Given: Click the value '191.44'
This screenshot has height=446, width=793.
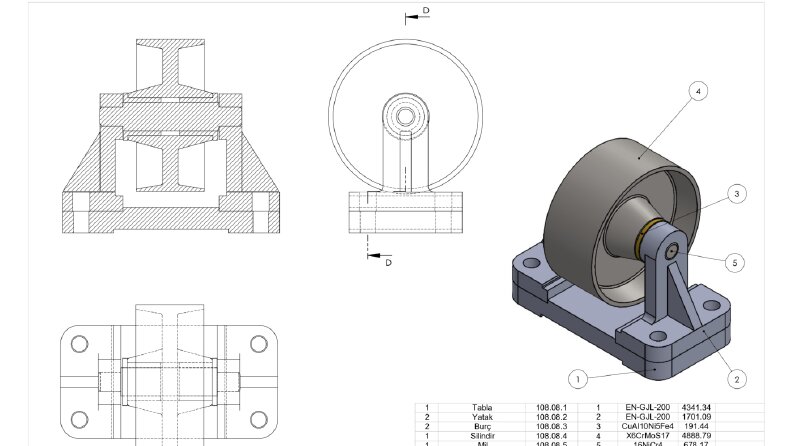Looking at the screenshot, I should [696, 426].
